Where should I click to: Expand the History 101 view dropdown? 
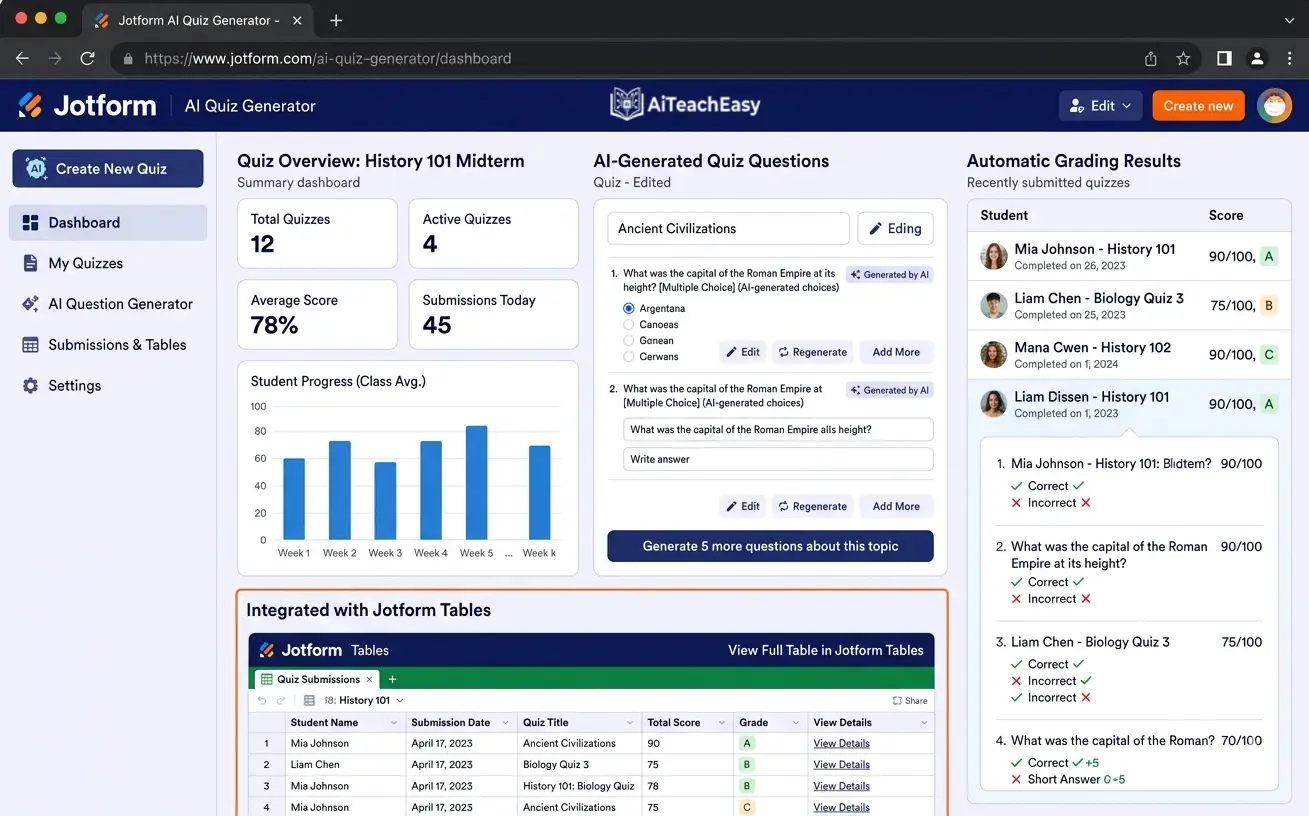(x=400, y=701)
